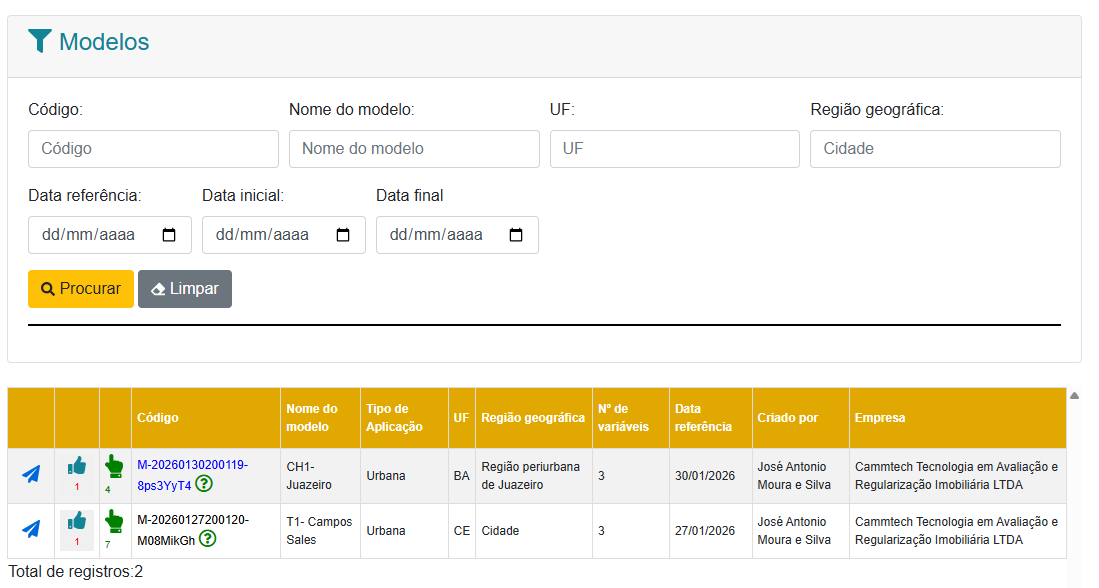Click help icon next to code M08MikGh
The width and height of the screenshot is (1099, 588).
(207, 539)
